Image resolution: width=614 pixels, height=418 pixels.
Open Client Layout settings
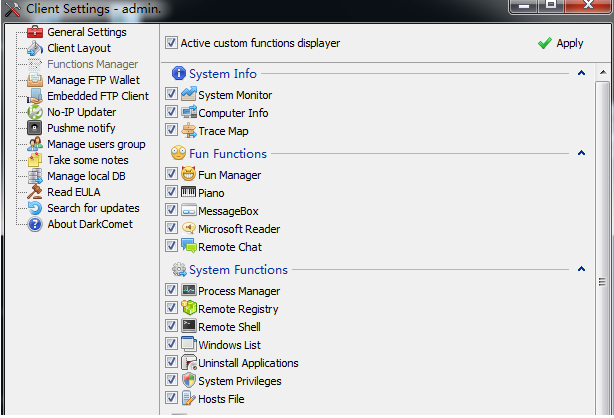point(79,48)
